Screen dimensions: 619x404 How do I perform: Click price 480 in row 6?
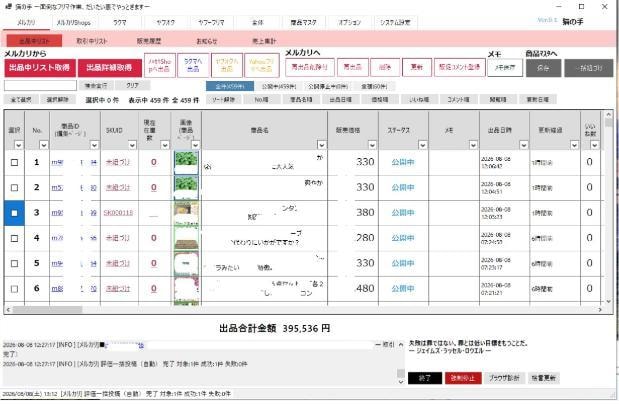365,288
